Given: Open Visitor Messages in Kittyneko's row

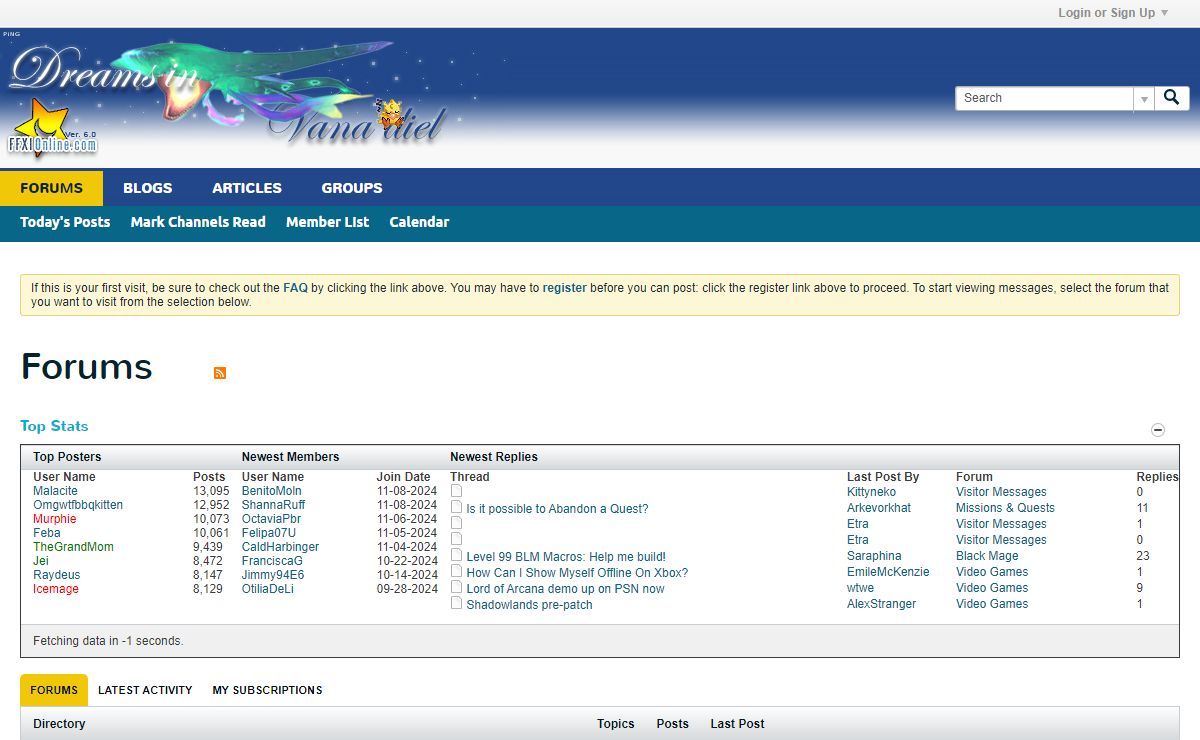Looking at the screenshot, I should [x=1001, y=492].
